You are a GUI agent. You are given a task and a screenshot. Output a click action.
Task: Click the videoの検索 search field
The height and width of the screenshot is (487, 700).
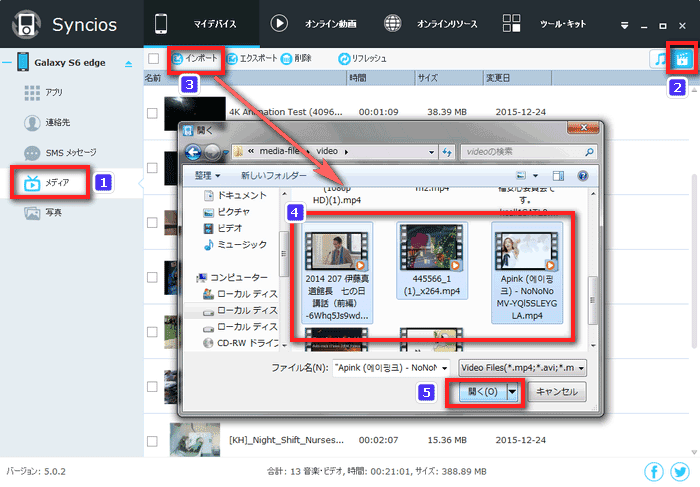(529, 152)
